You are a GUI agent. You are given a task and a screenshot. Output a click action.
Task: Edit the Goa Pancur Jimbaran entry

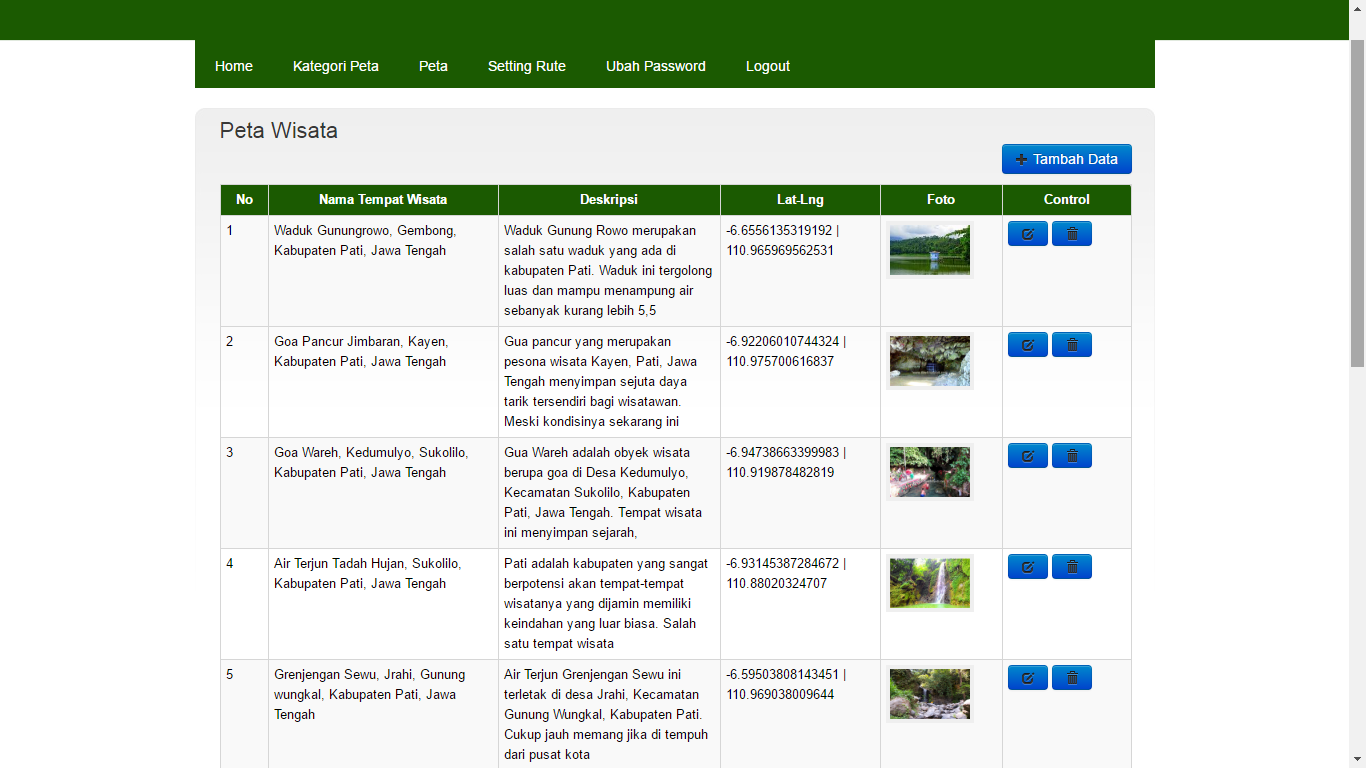1027,345
